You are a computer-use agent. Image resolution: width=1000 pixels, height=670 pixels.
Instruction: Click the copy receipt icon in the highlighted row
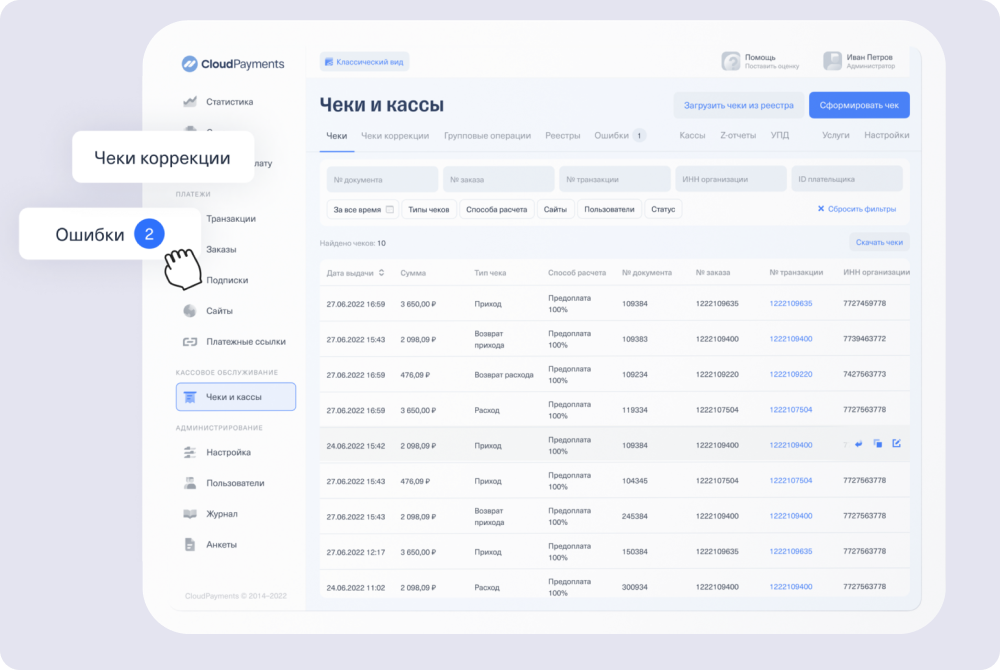[877, 444]
